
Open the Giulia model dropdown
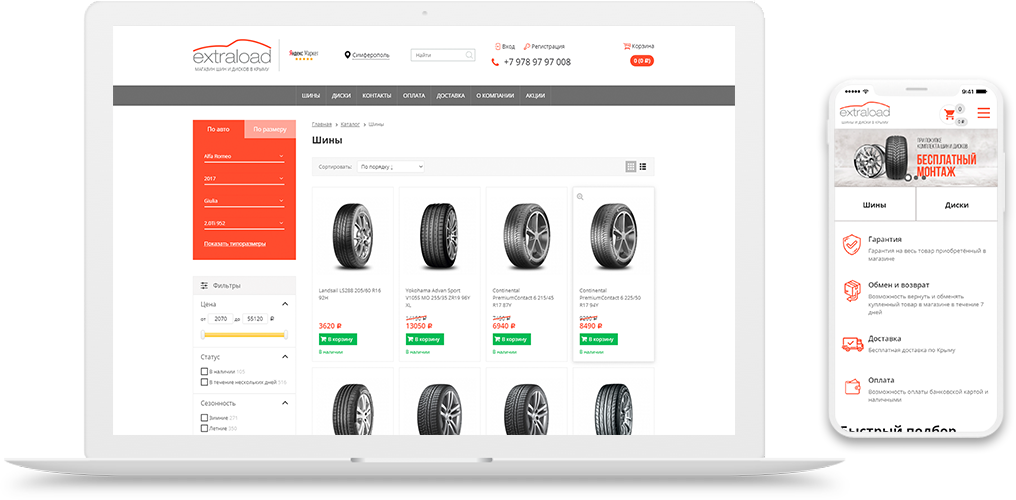click(x=244, y=201)
